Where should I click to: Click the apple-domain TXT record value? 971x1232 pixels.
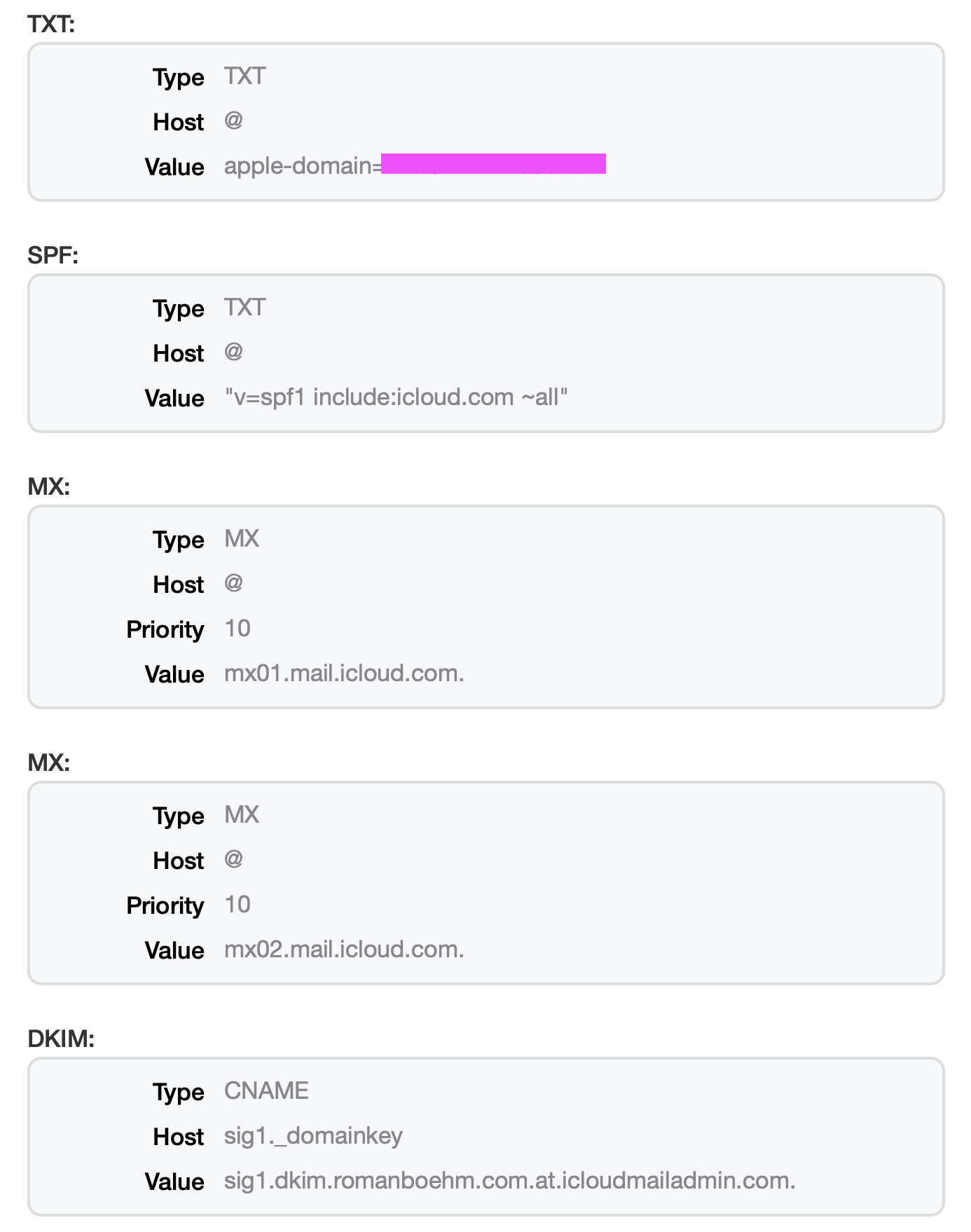coord(303,166)
